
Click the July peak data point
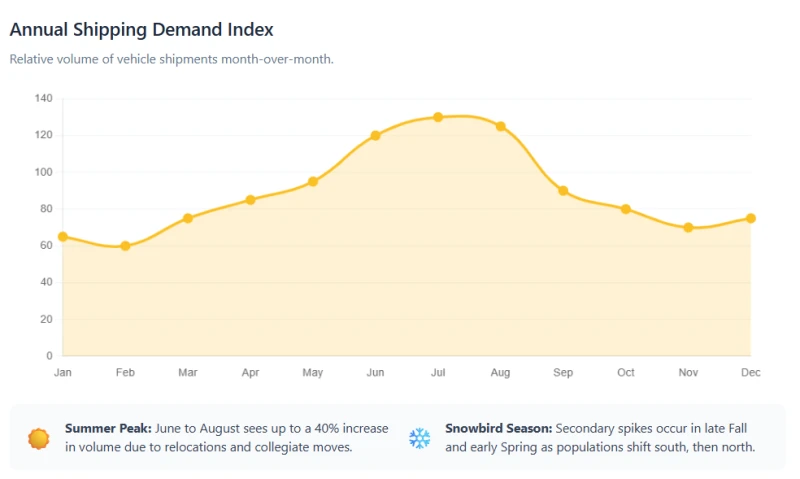(x=438, y=117)
